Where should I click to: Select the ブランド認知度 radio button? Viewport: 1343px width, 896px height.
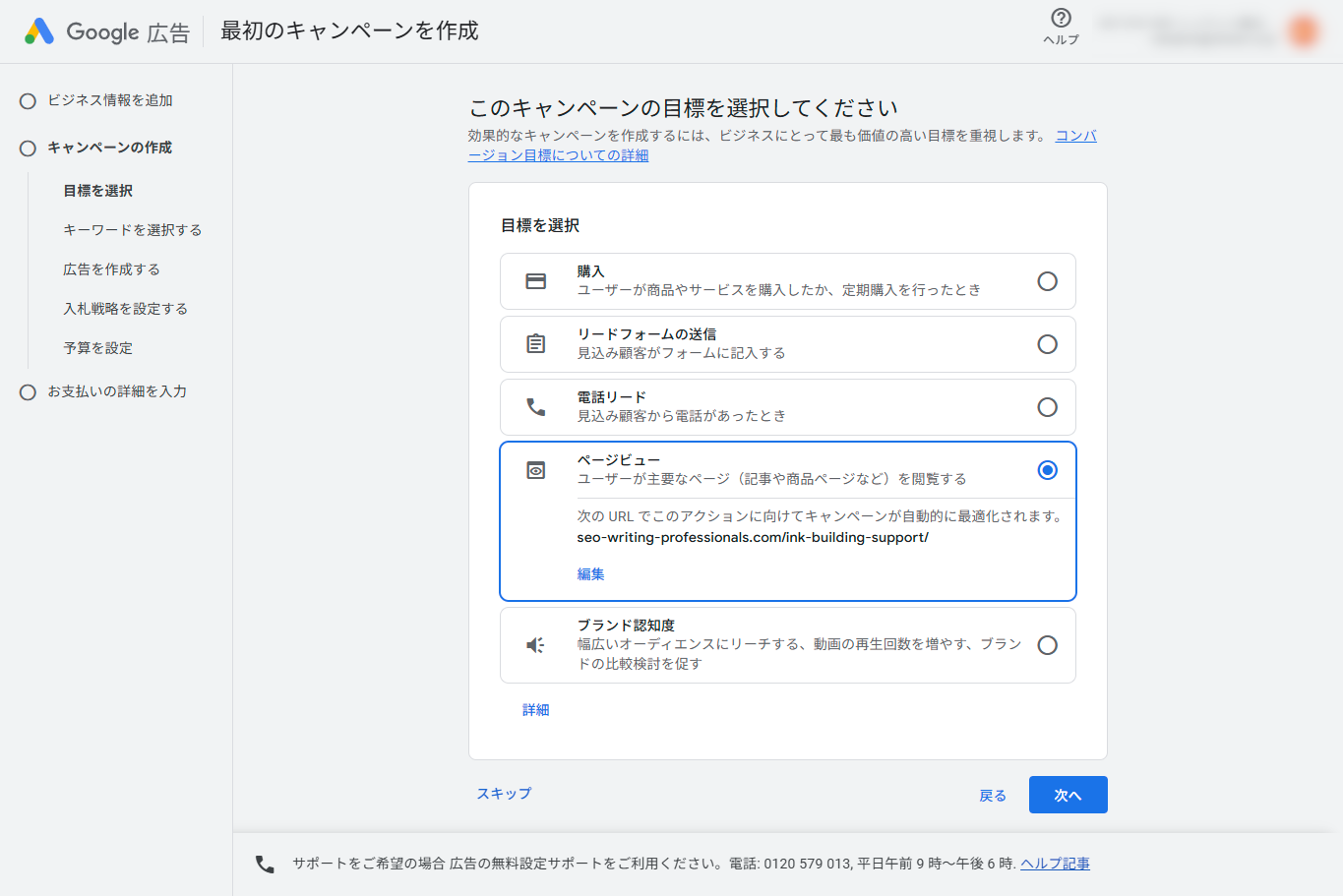(x=1047, y=644)
